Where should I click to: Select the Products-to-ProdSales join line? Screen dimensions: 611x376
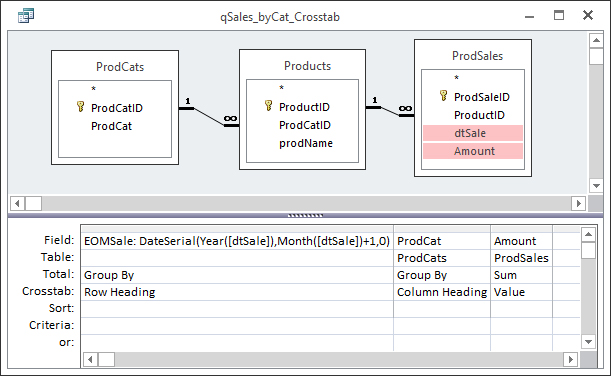[x=390, y=111]
